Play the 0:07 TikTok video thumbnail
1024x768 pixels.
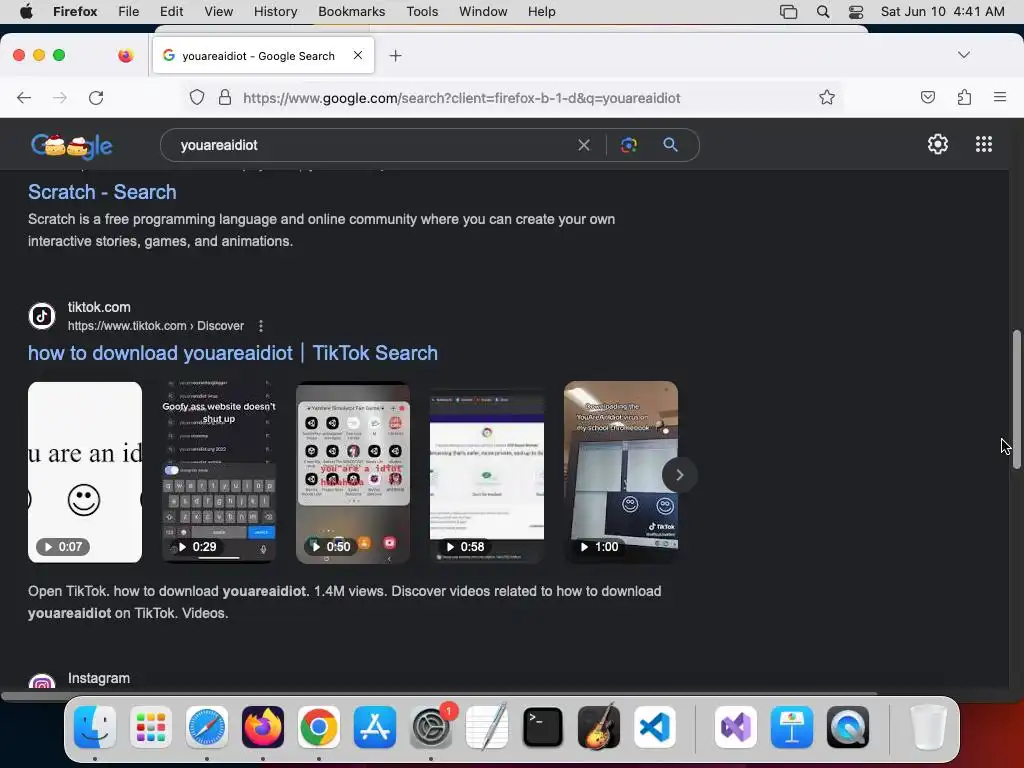(x=85, y=472)
